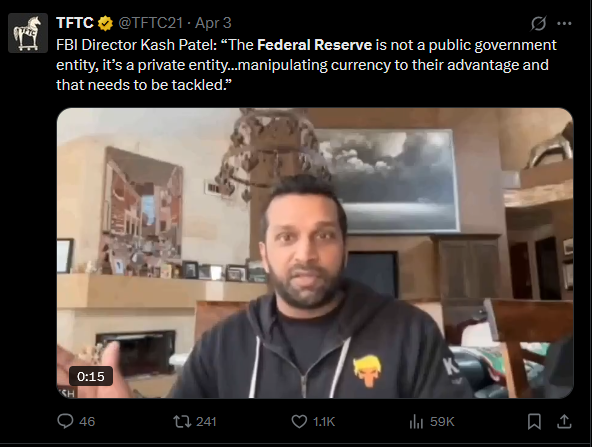Click the 59K views count
592x447 pixels.
pyautogui.click(x=442, y=421)
